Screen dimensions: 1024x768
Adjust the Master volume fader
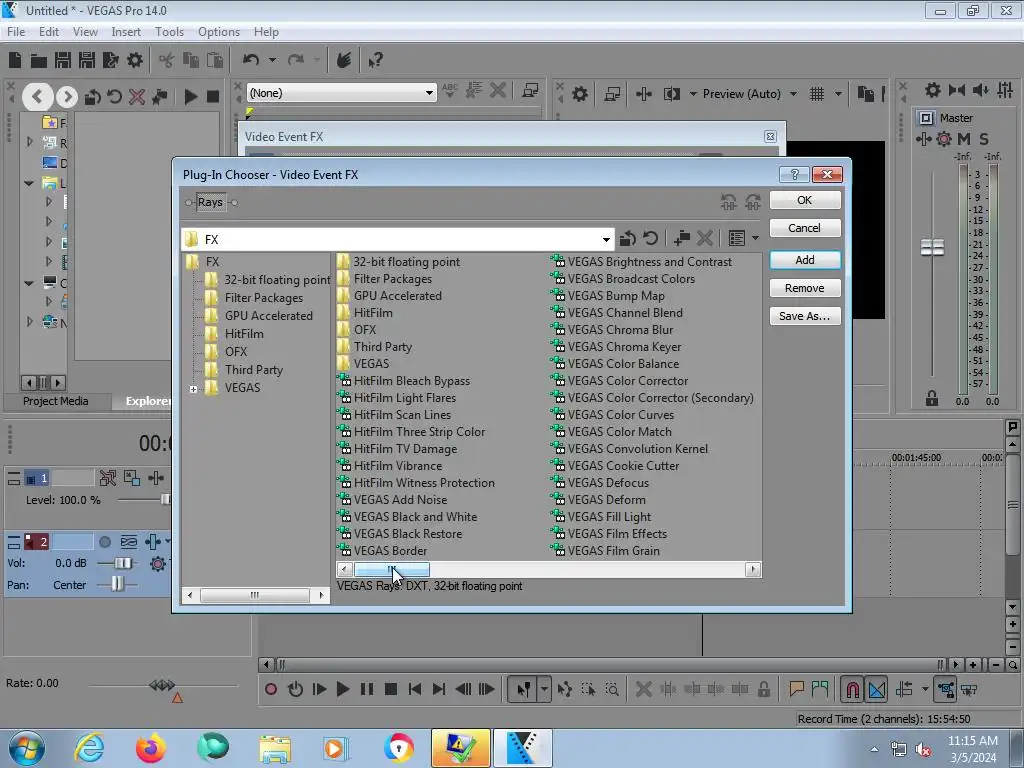point(932,248)
